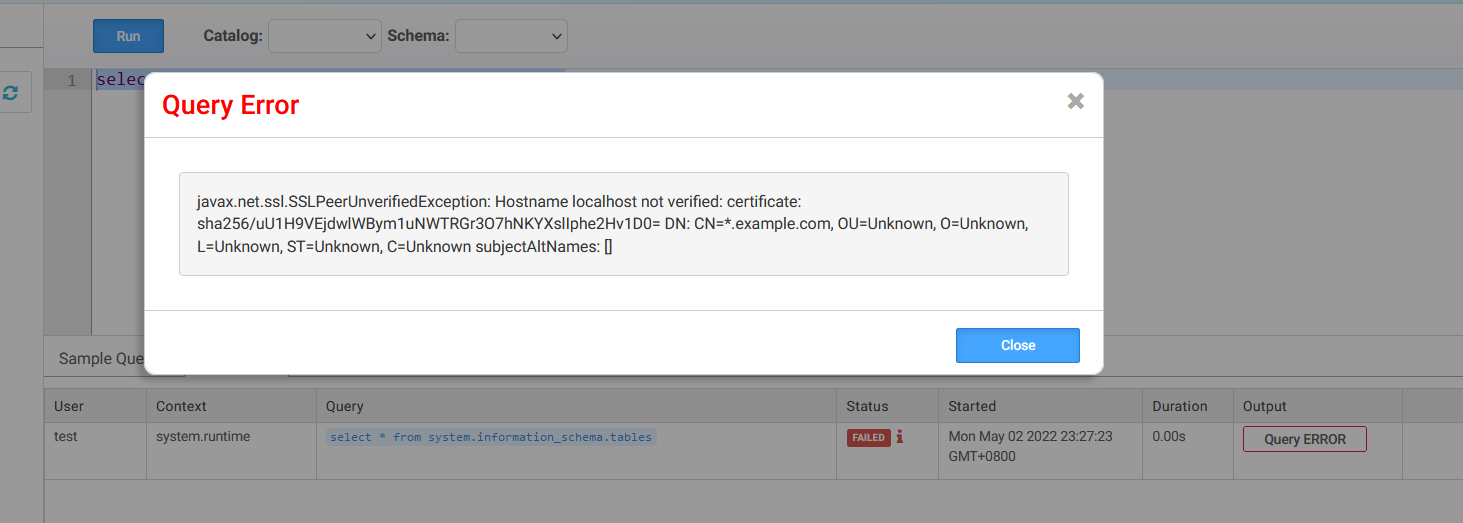Click the SSLPeerUnverifiedException error message box
The width and height of the screenshot is (1463, 523).
tap(623, 224)
